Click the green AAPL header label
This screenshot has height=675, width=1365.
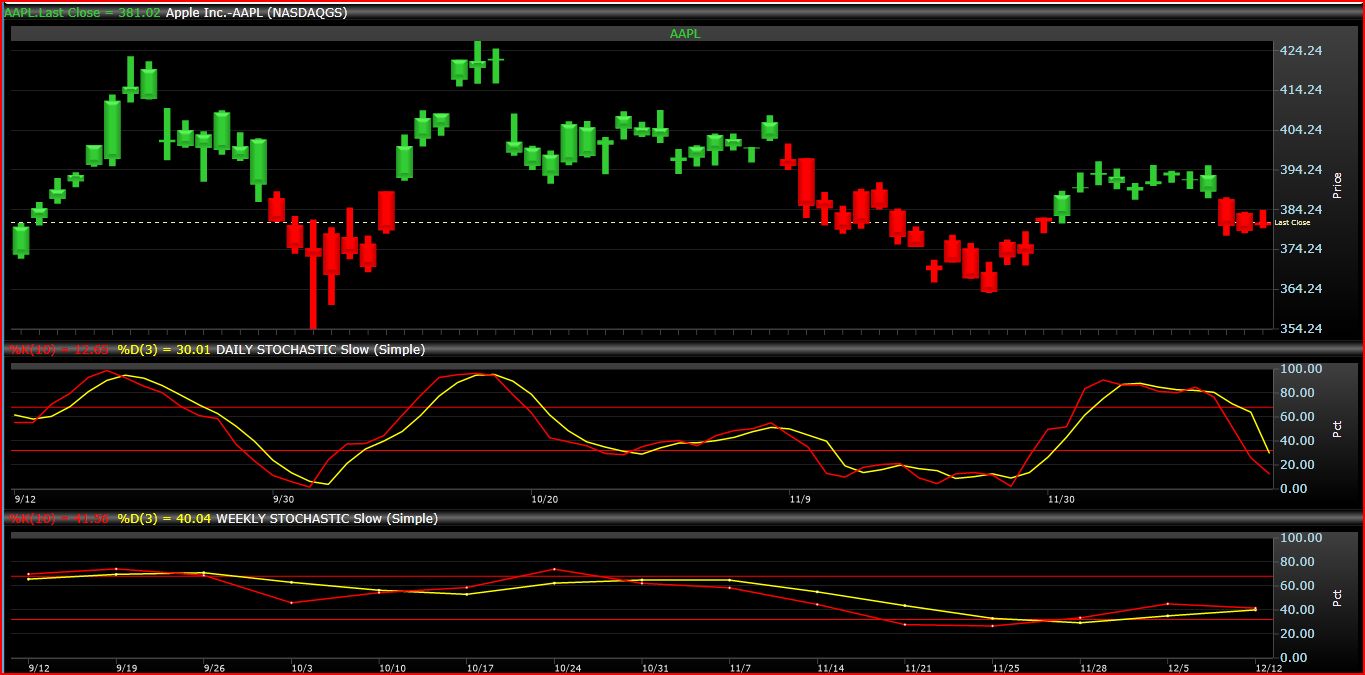coord(683,34)
